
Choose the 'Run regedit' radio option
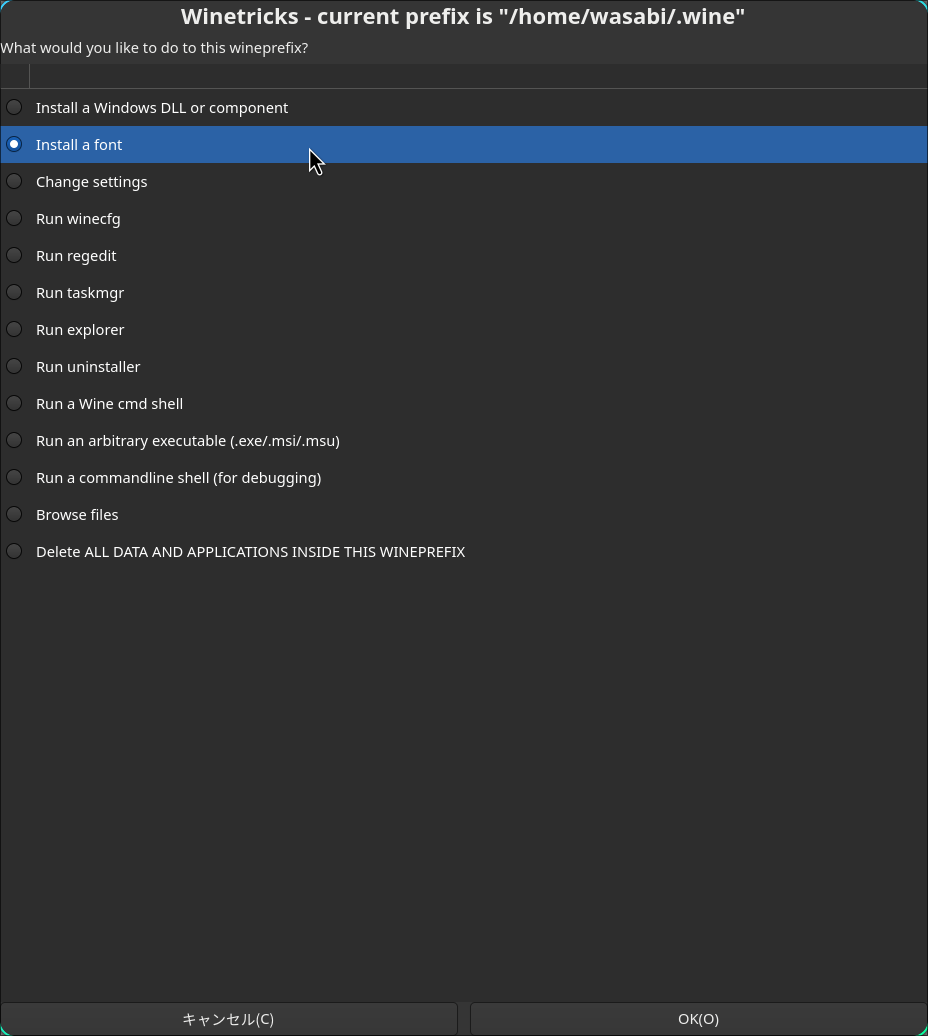pyautogui.click(x=14, y=255)
